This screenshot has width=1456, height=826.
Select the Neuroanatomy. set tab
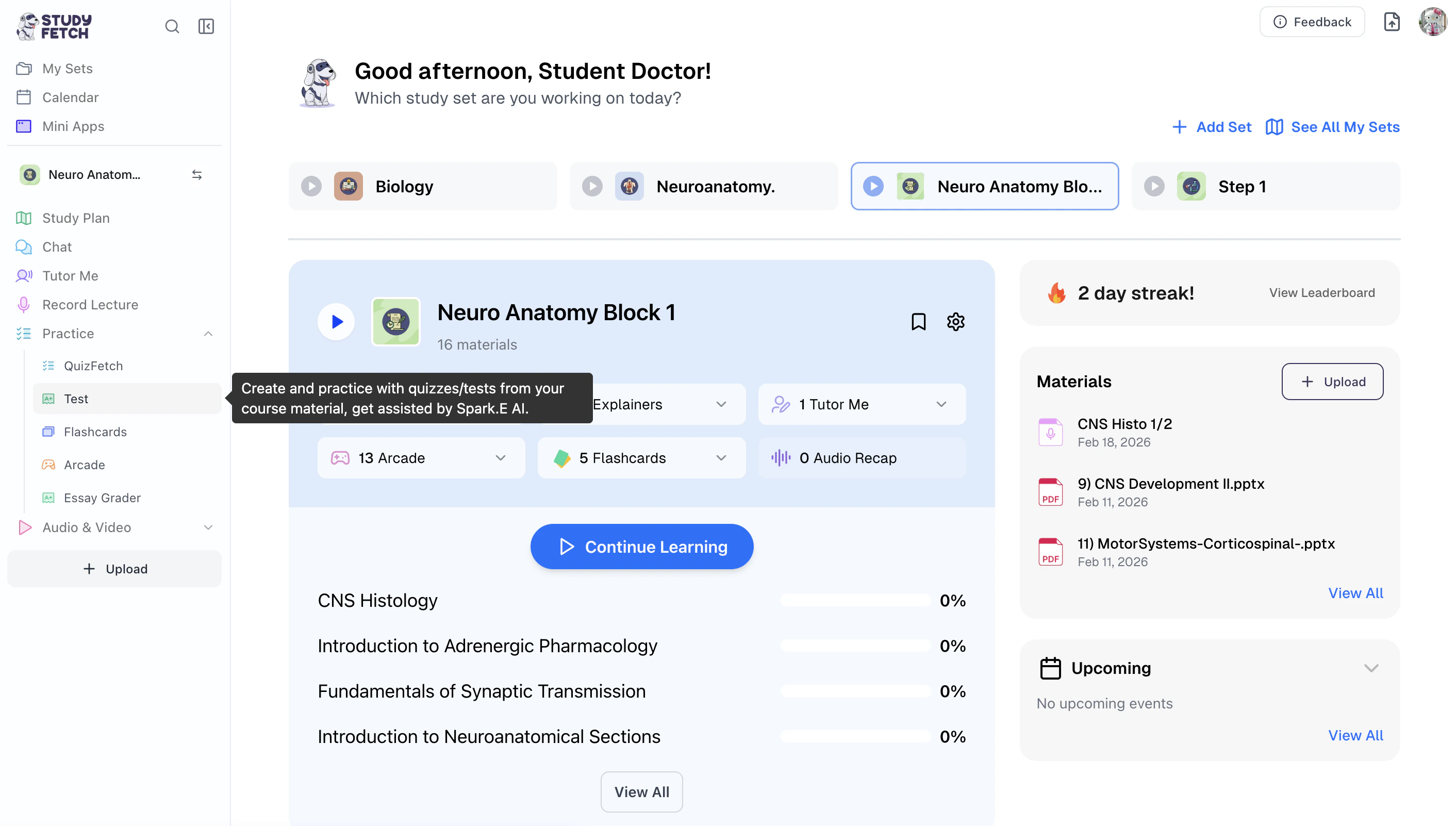(703, 186)
